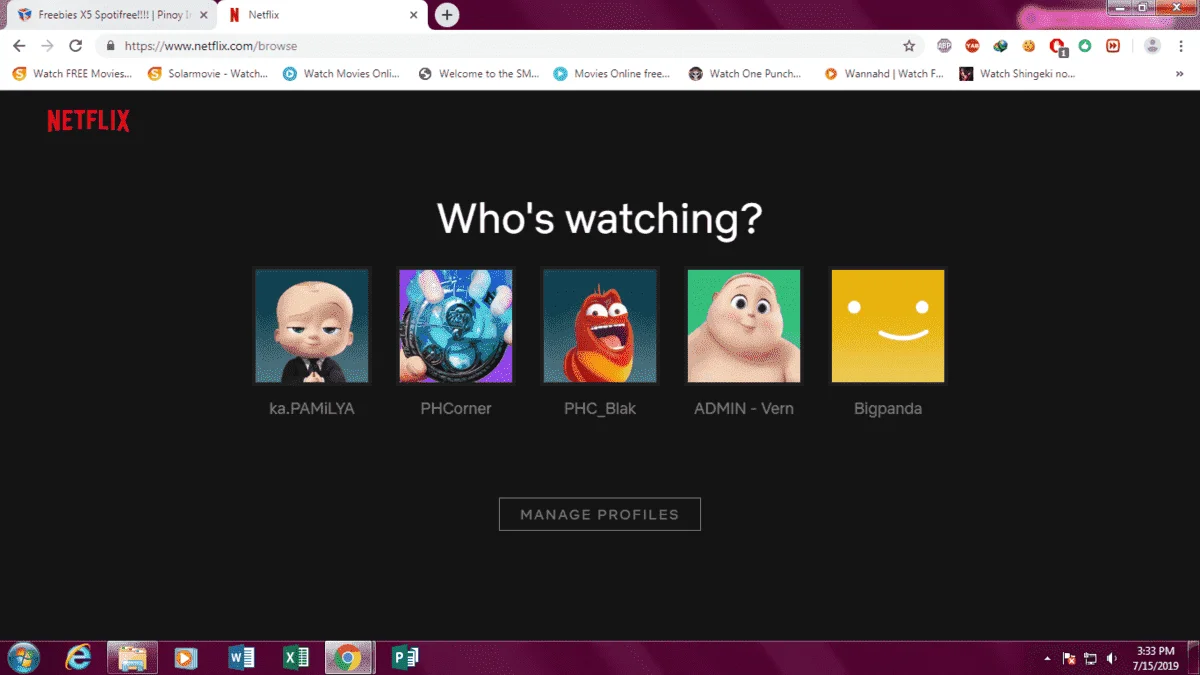Close the Freebies X5 Spotifree tab
This screenshot has height=675, width=1200.
tap(203, 15)
